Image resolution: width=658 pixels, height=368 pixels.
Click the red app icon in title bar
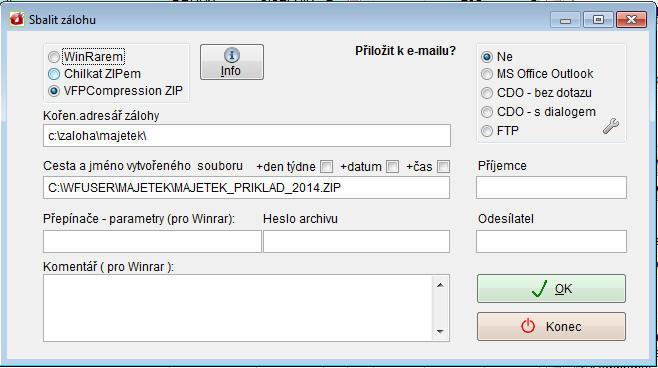pos(17,19)
